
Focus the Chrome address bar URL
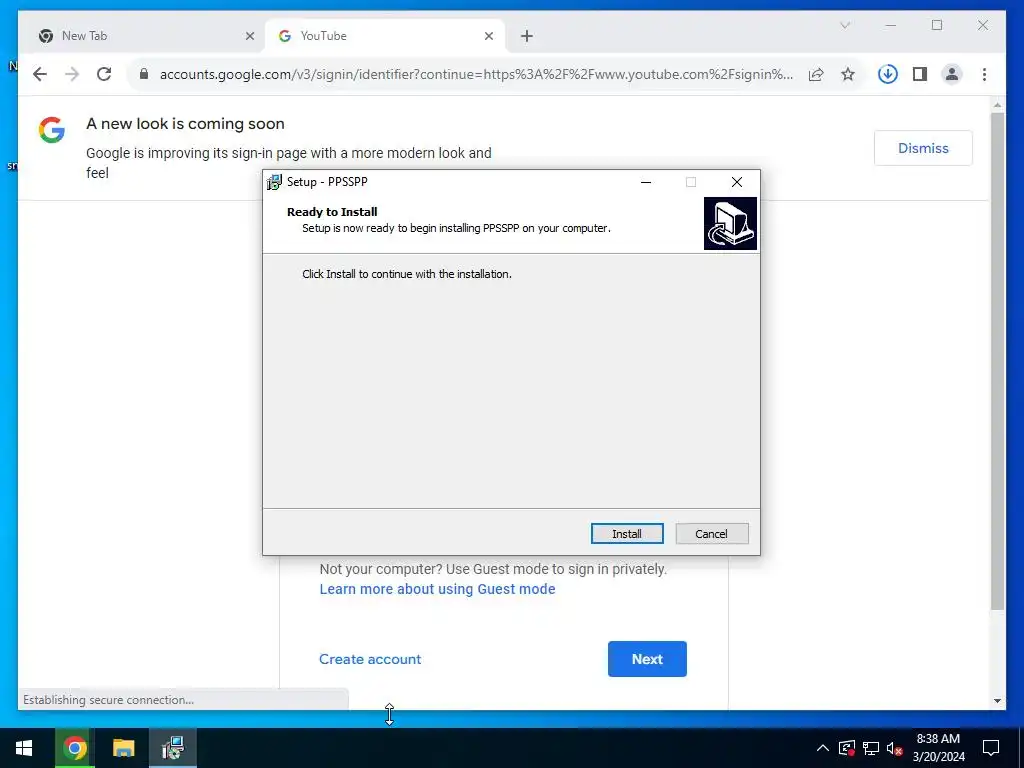[476, 74]
